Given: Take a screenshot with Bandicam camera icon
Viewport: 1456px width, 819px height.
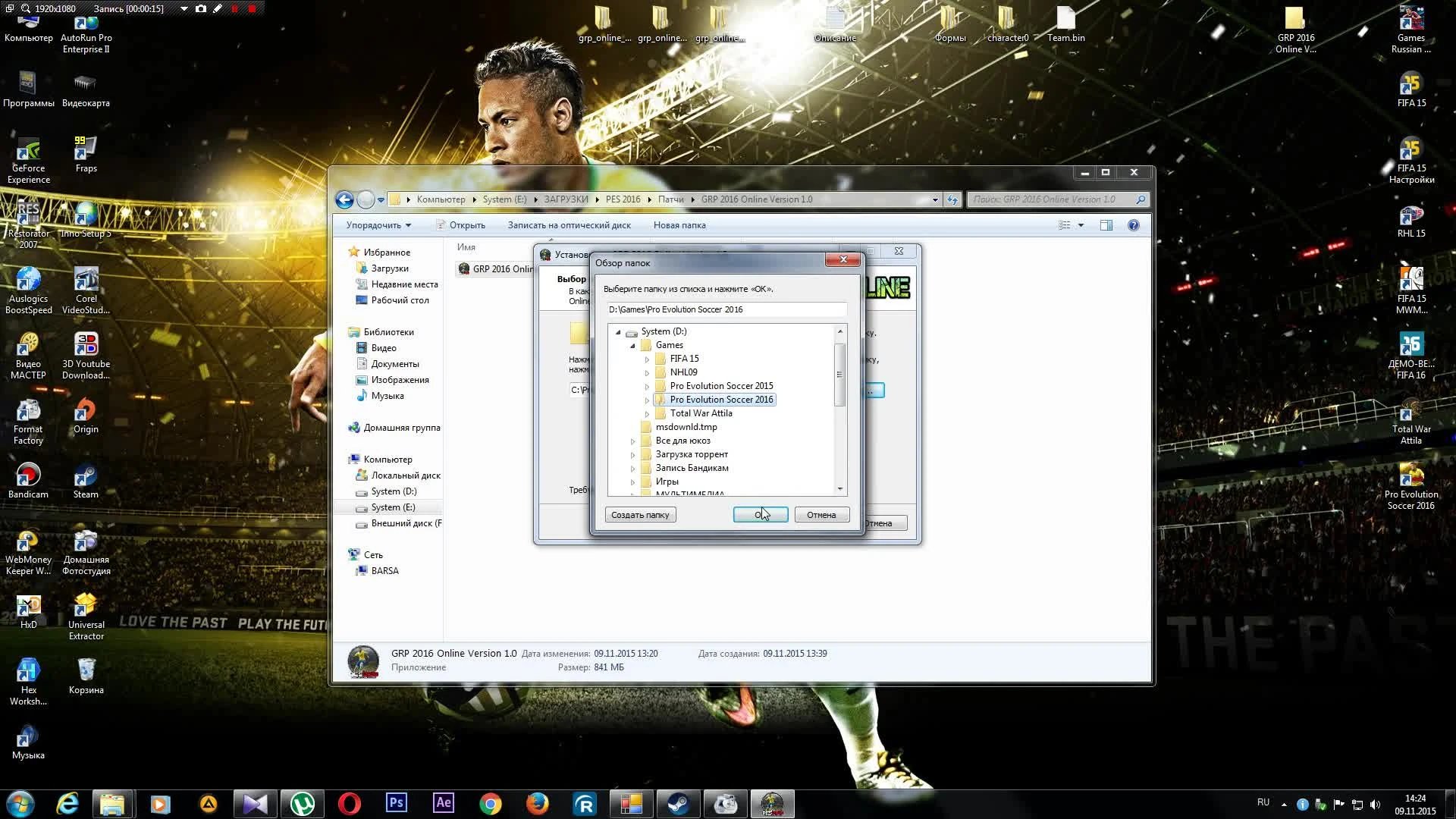Looking at the screenshot, I should 201,8.
